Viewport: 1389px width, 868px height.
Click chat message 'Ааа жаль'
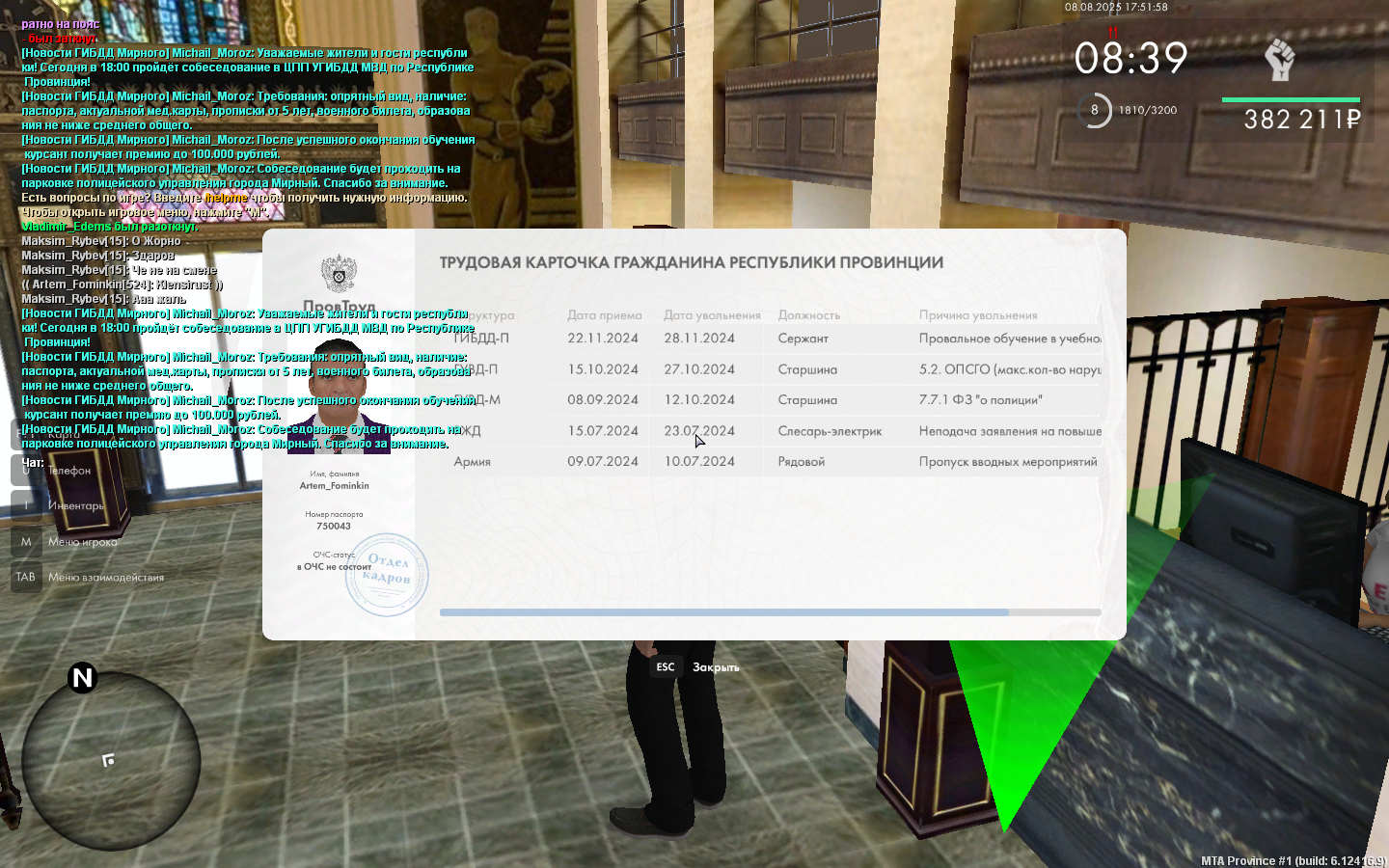click(x=103, y=299)
